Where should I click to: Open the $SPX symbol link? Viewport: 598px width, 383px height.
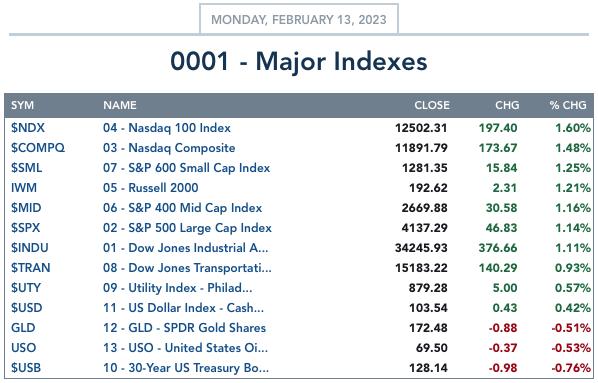pyautogui.click(x=26, y=228)
